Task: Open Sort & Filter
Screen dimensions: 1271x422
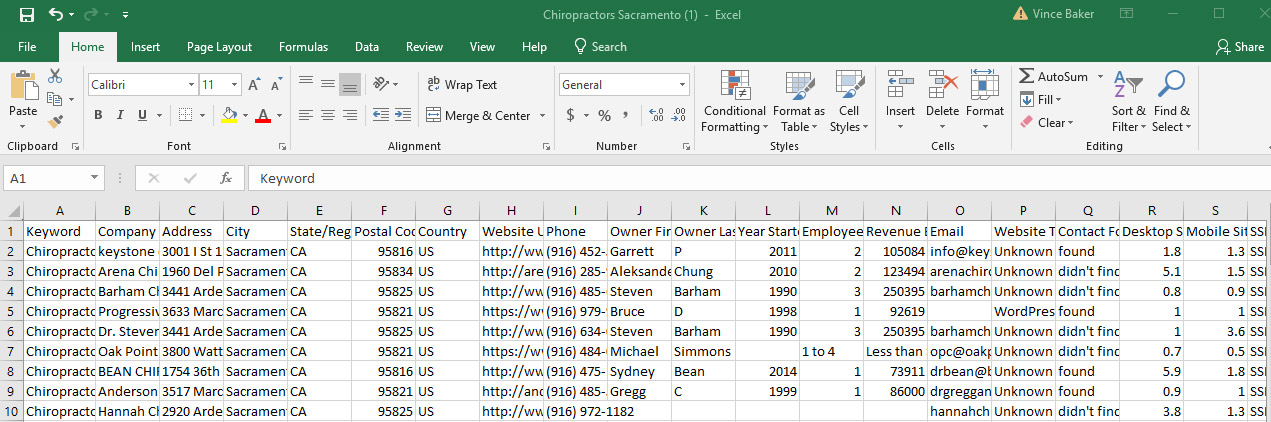Action: click(x=1129, y=102)
